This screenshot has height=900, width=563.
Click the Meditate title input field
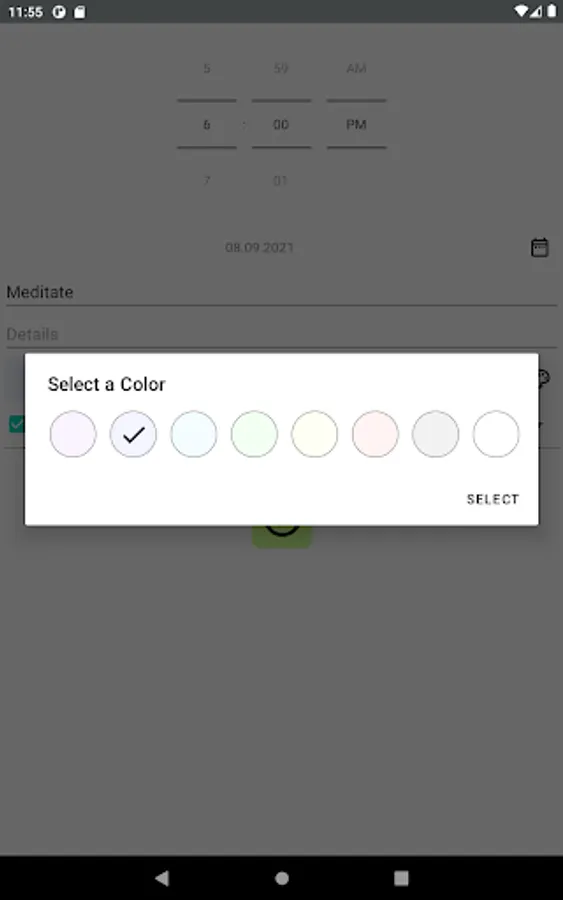pos(281,292)
